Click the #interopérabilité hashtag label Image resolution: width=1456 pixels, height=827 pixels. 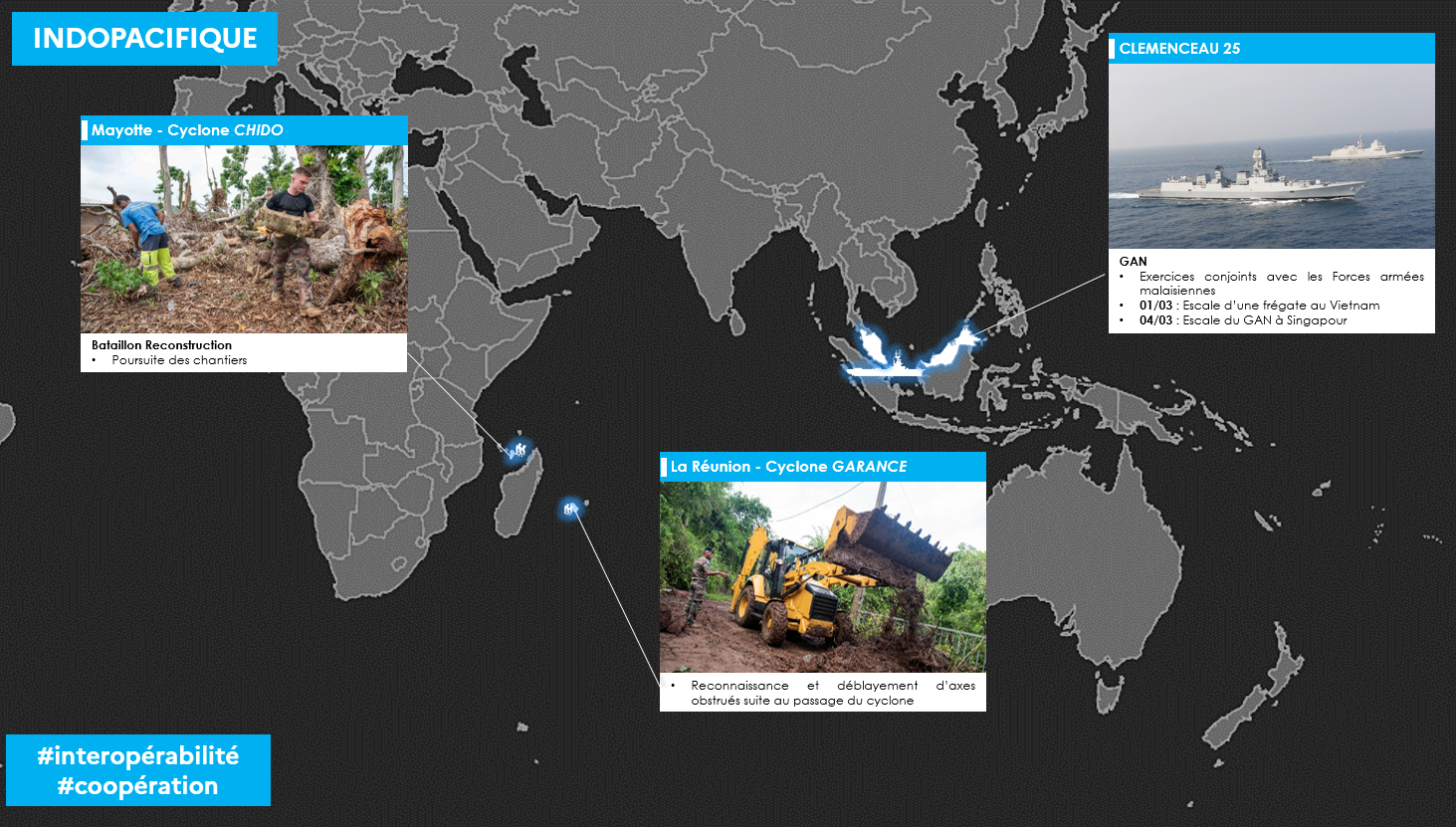click(138, 755)
